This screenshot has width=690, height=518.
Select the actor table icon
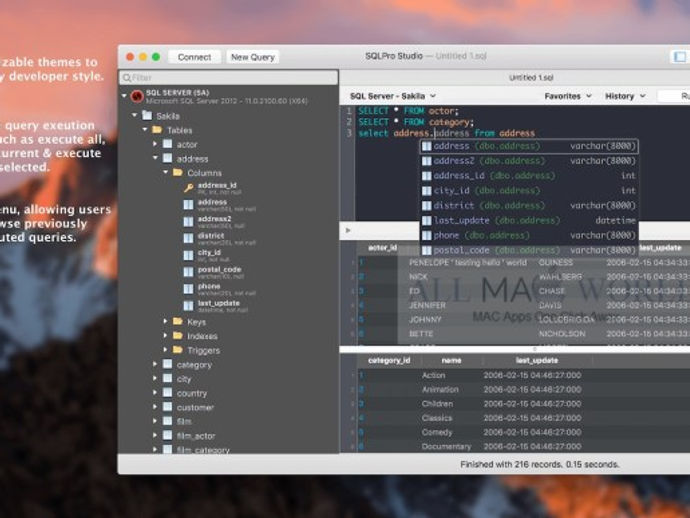(167, 144)
